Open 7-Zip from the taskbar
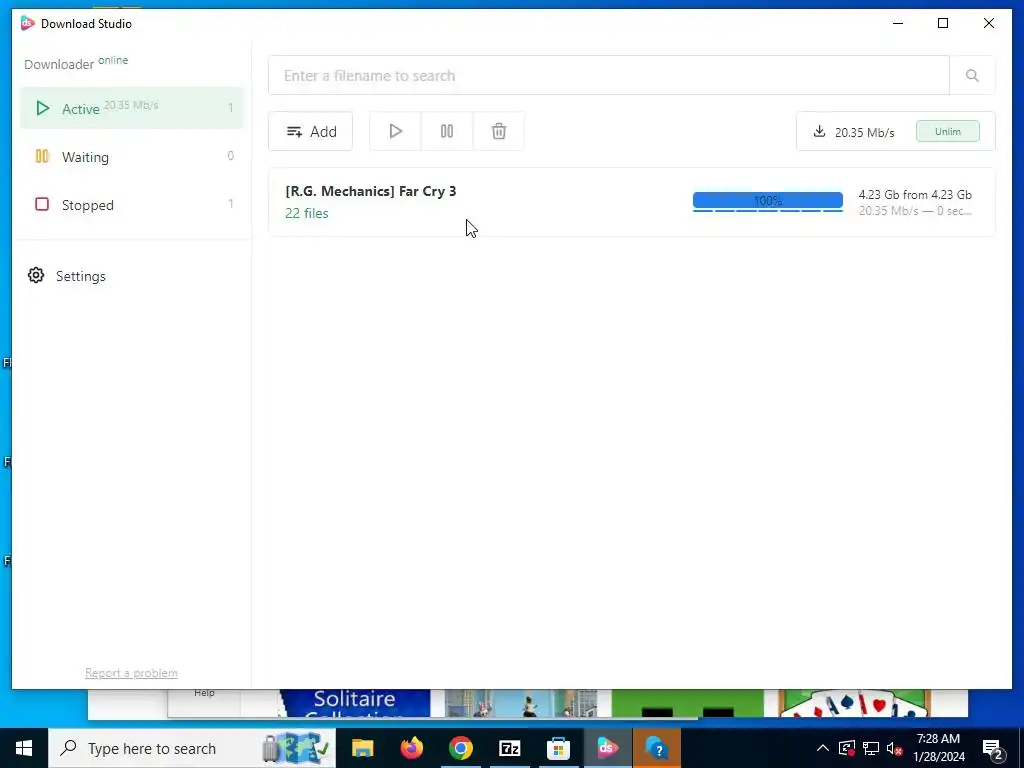1024x768 pixels. (x=509, y=748)
